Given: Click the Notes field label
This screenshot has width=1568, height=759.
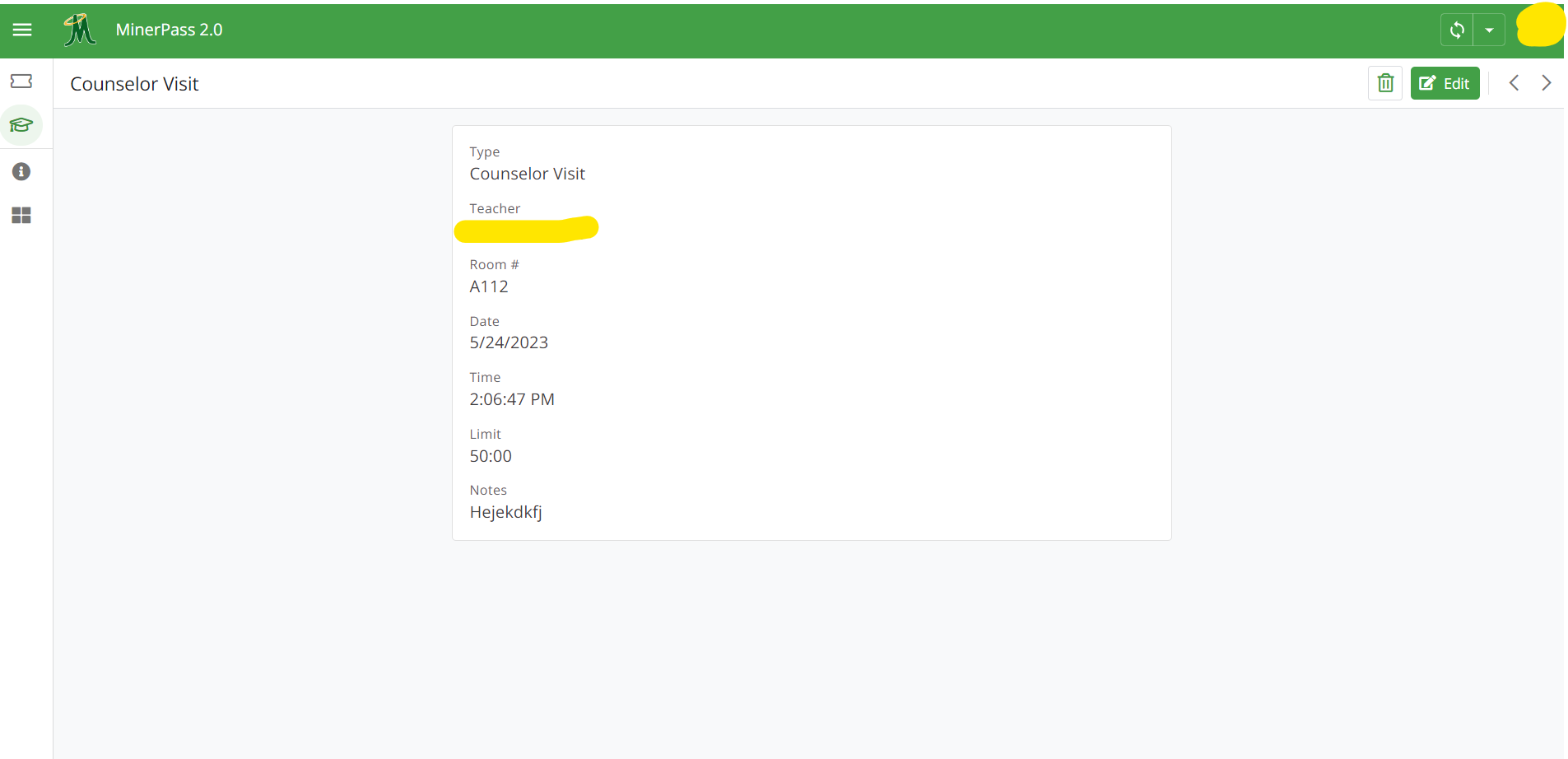Looking at the screenshot, I should click(488, 491).
